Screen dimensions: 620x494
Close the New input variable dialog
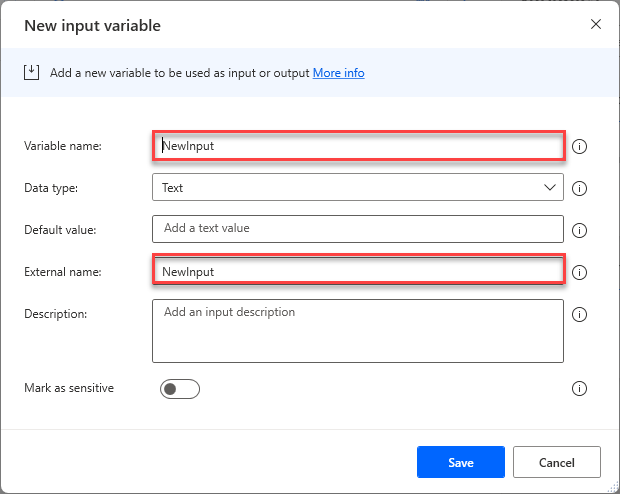595,24
